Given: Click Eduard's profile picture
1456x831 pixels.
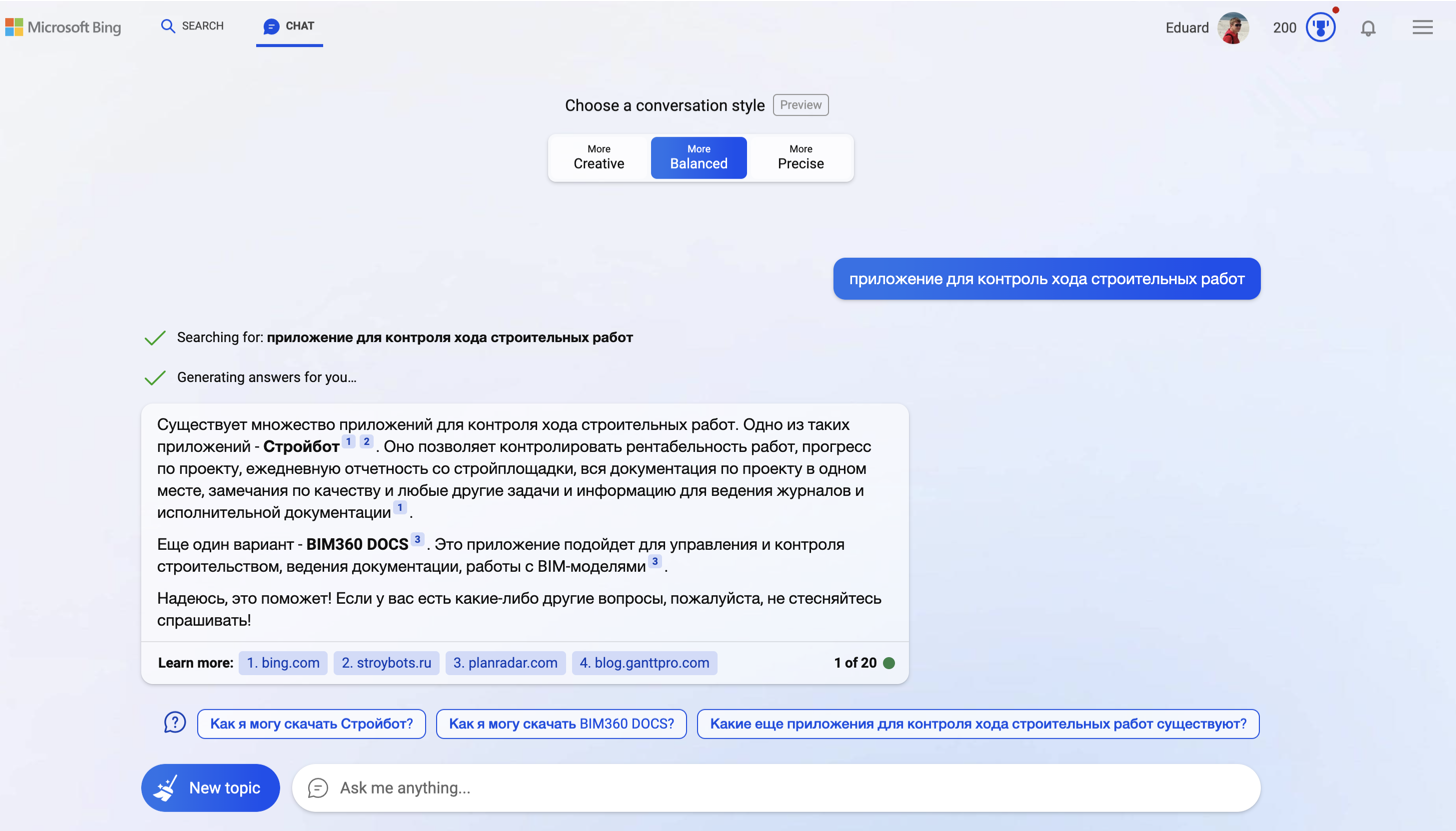Looking at the screenshot, I should 1233,27.
